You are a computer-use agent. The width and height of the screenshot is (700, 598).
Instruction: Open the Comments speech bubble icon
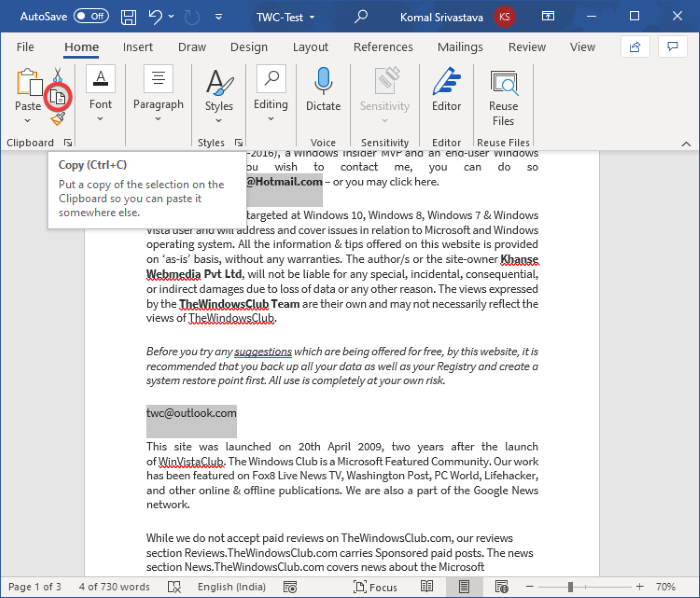[x=672, y=46]
